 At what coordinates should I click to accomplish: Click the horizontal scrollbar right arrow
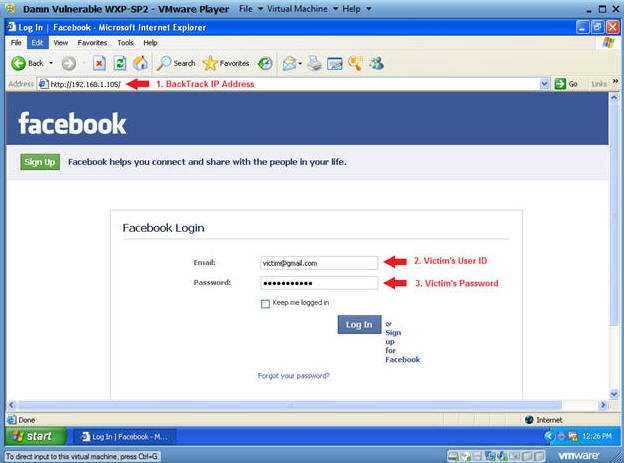coord(603,405)
